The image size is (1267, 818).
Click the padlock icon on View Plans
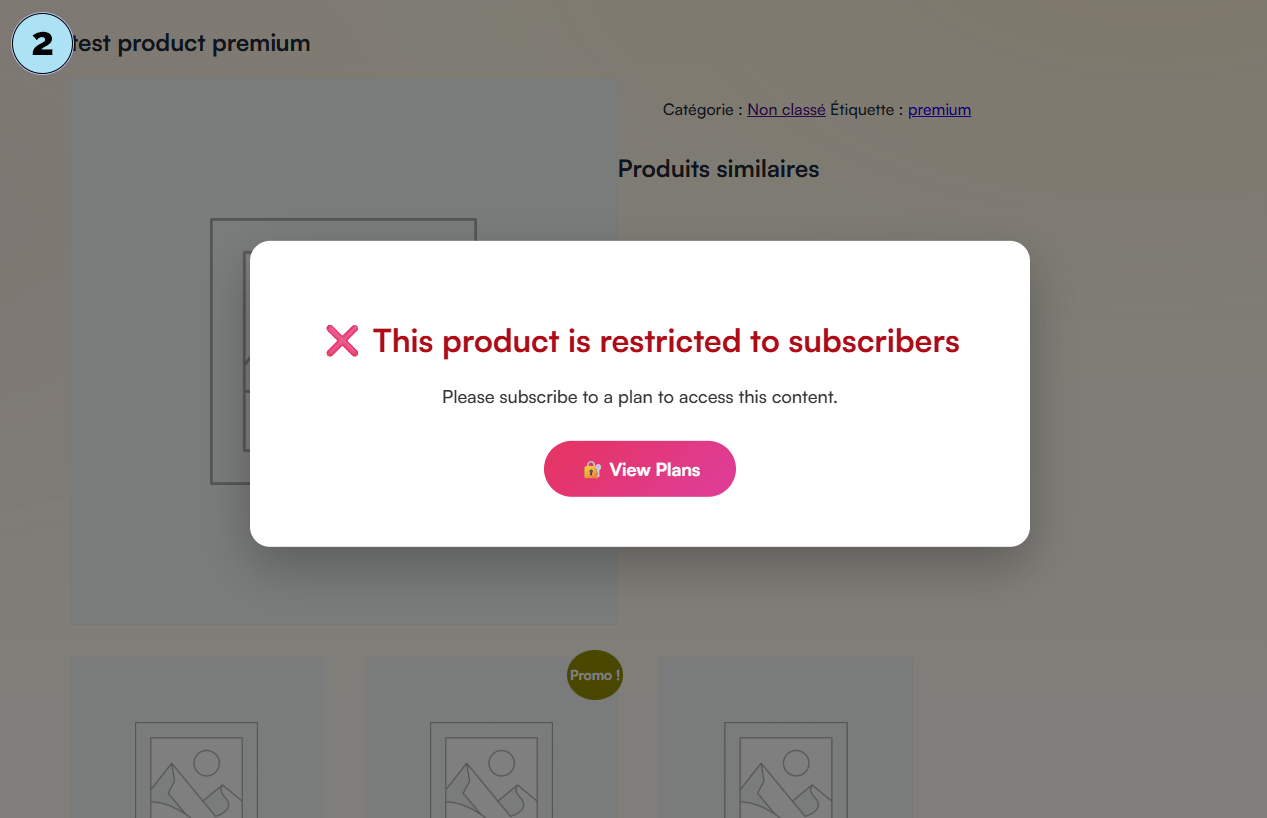pyautogui.click(x=591, y=469)
